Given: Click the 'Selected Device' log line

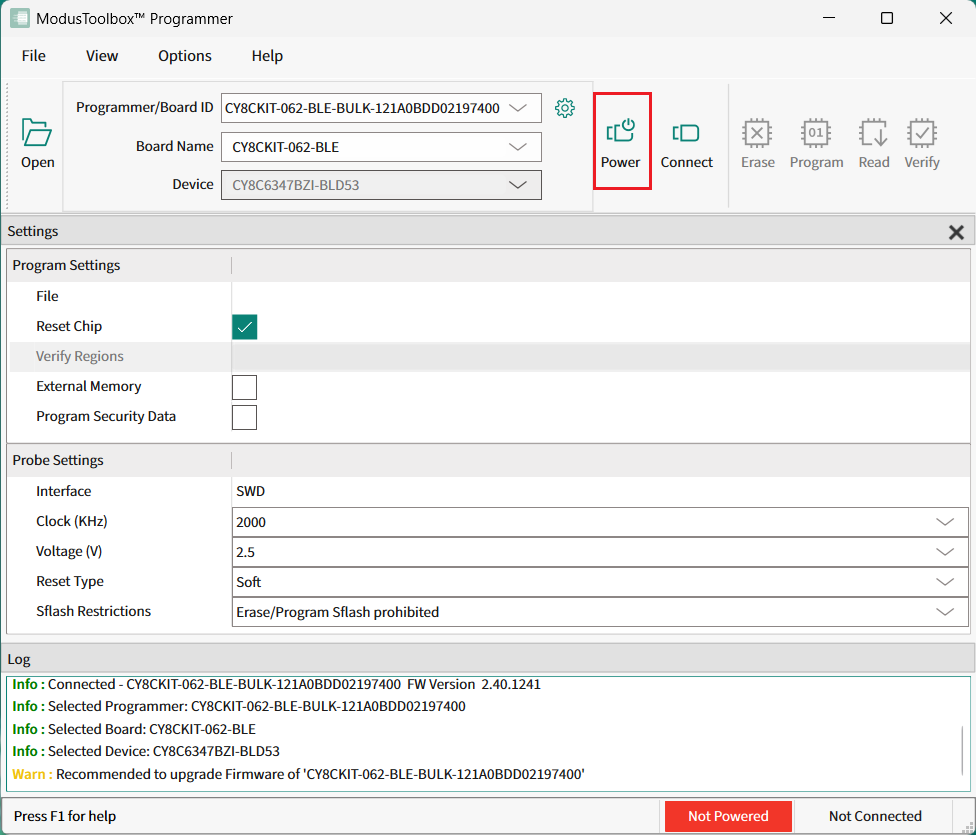Looking at the screenshot, I should coord(146,752).
